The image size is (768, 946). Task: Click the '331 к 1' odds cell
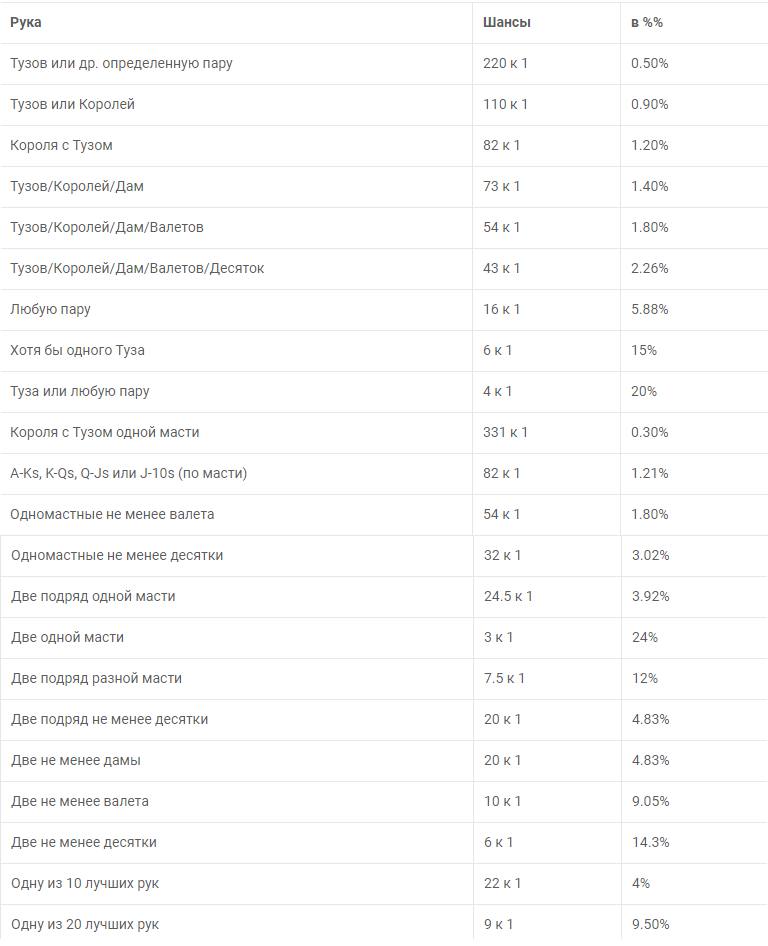(x=505, y=432)
